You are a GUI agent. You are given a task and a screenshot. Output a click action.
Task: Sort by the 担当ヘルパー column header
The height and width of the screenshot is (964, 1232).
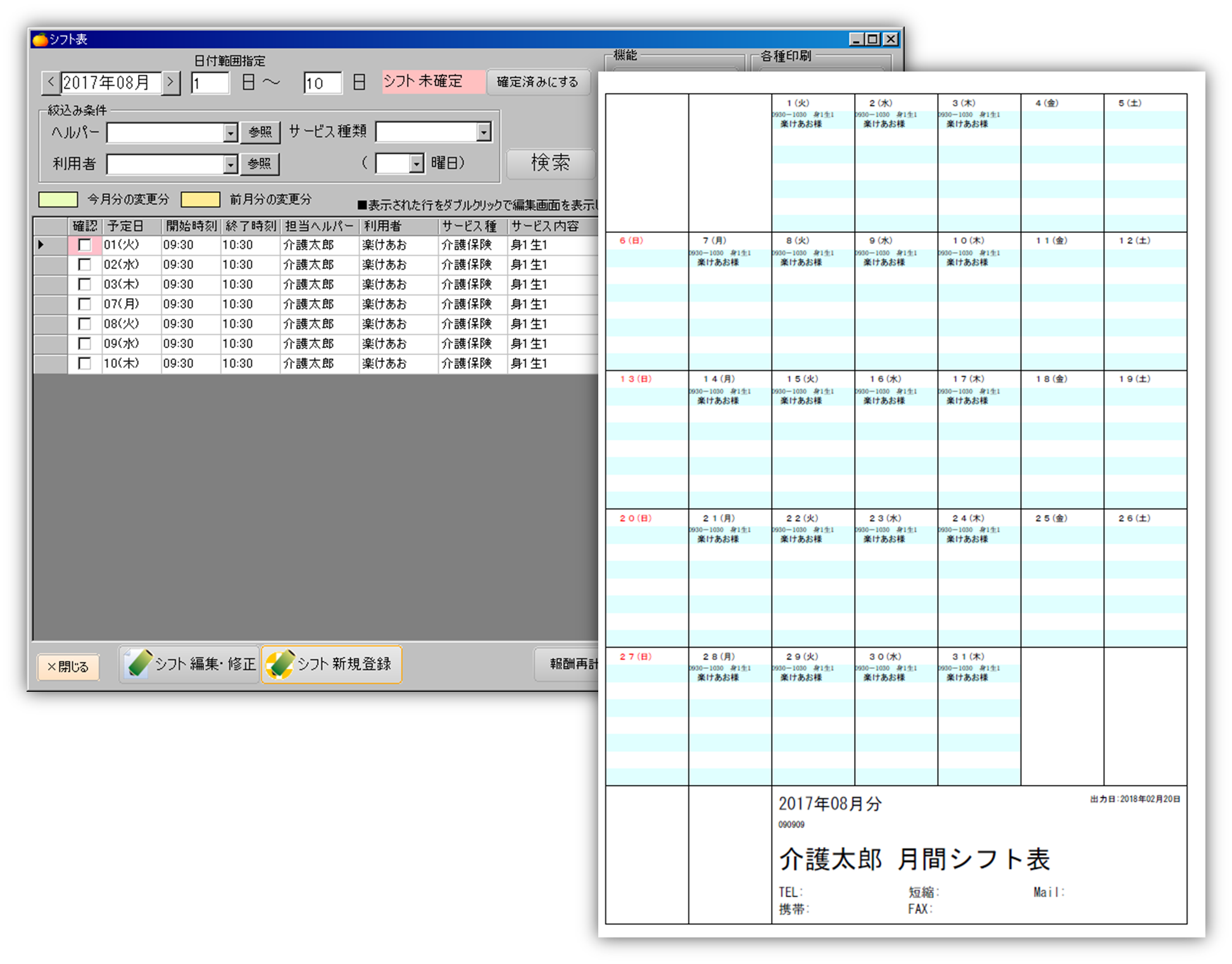[x=320, y=226]
